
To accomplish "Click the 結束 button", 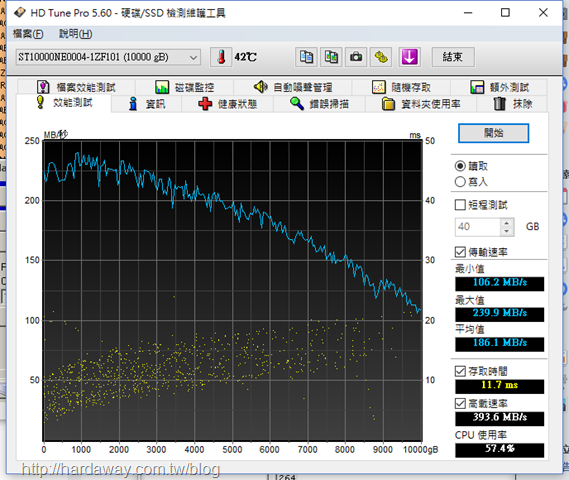I will 453,57.
